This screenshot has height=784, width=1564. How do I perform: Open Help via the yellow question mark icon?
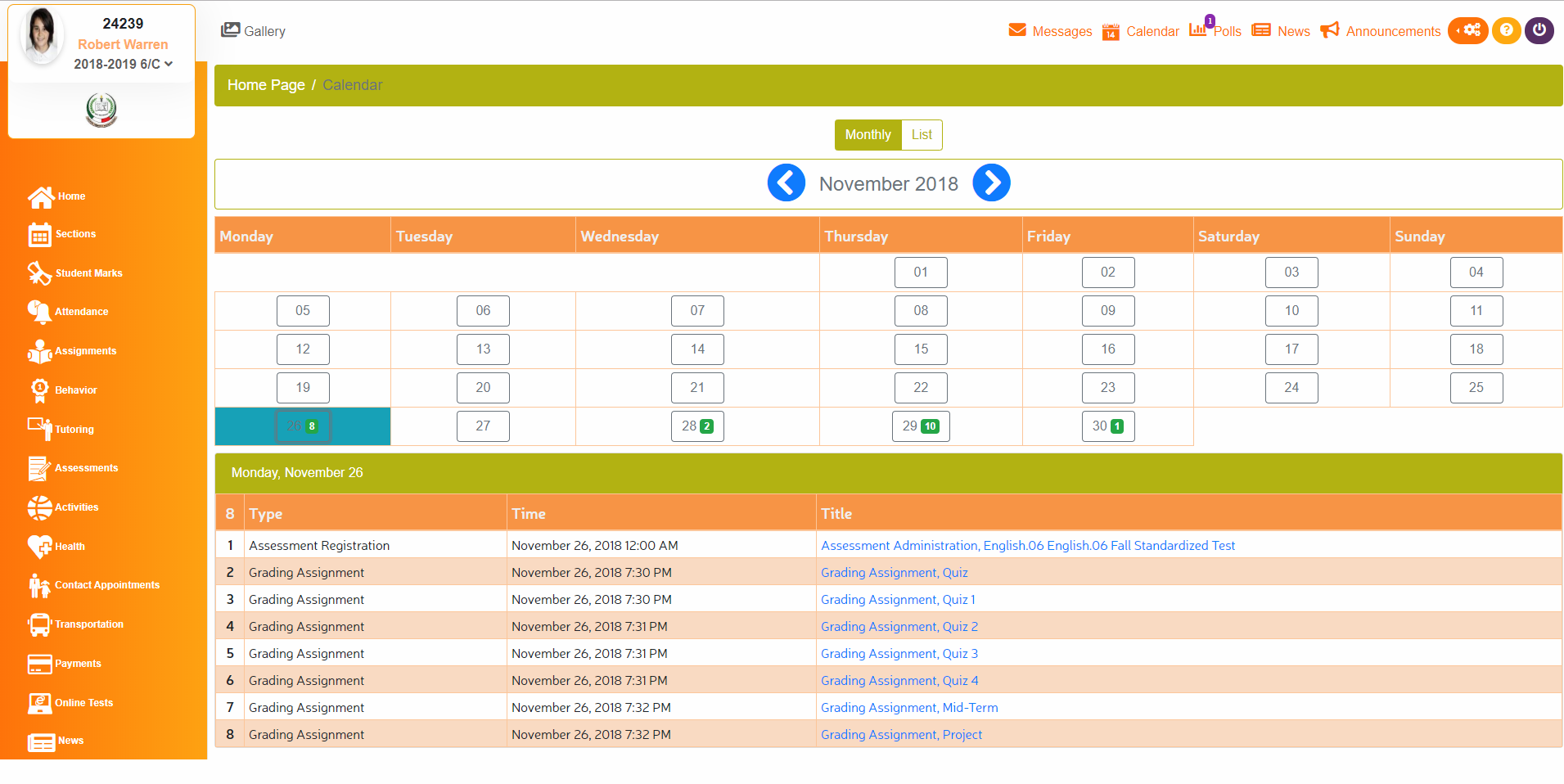pyautogui.click(x=1507, y=30)
